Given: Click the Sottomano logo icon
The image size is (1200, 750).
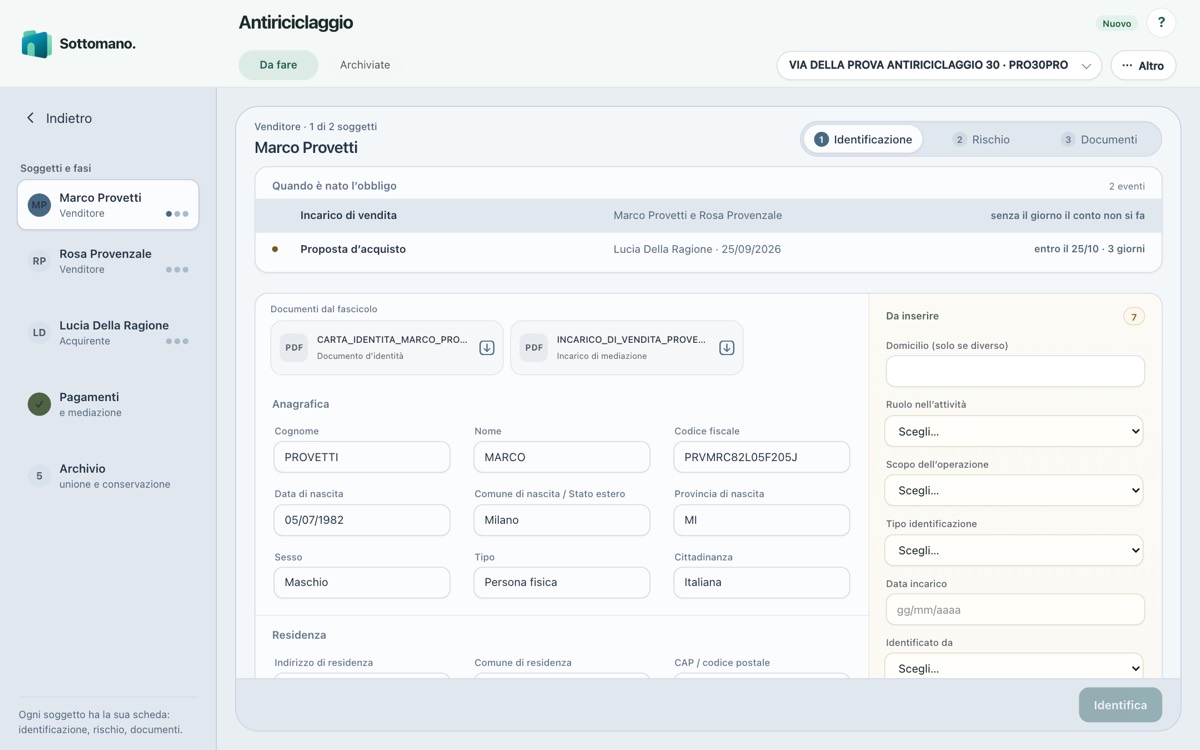Looking at the screenshot, I should (36, 44).
